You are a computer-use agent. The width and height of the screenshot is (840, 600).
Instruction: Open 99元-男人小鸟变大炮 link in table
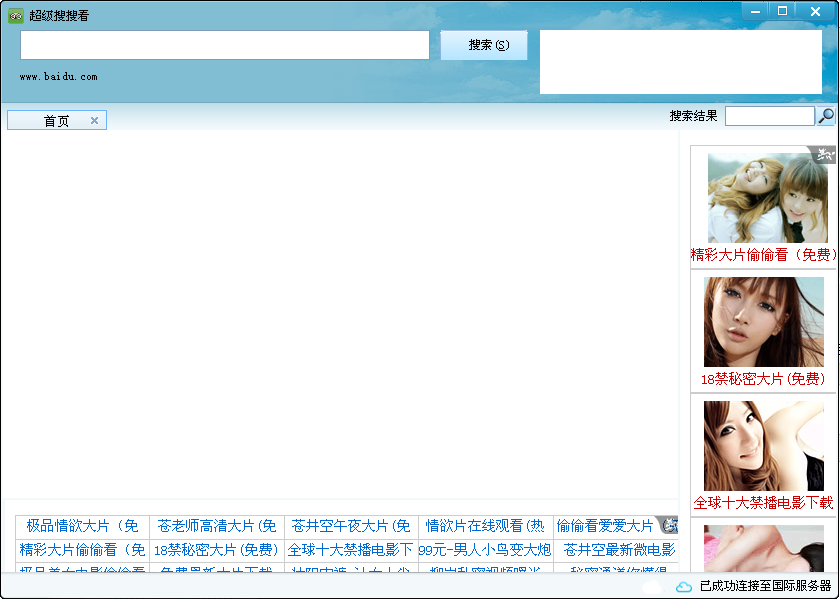coord(485,550)
